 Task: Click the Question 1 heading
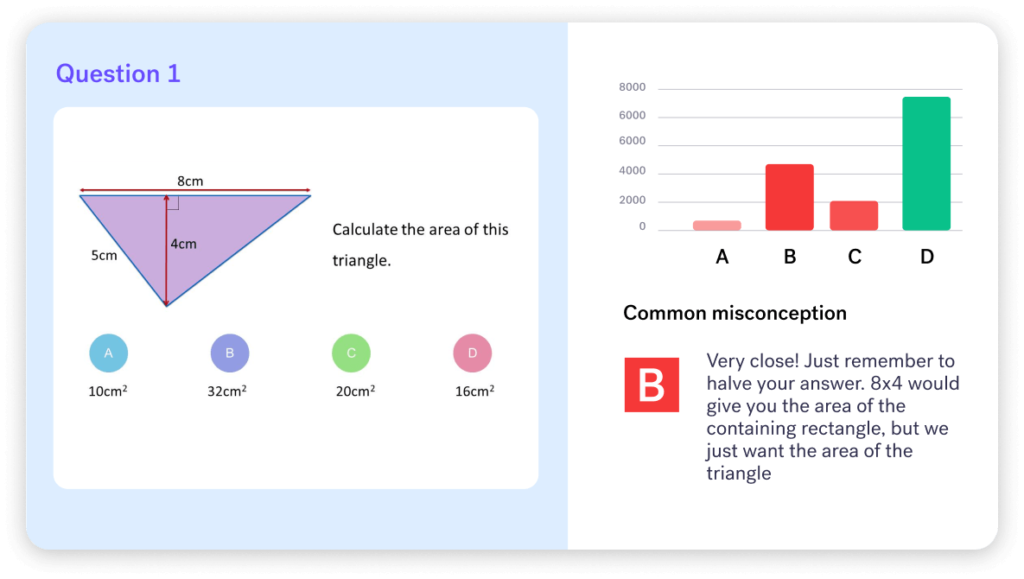118,74
